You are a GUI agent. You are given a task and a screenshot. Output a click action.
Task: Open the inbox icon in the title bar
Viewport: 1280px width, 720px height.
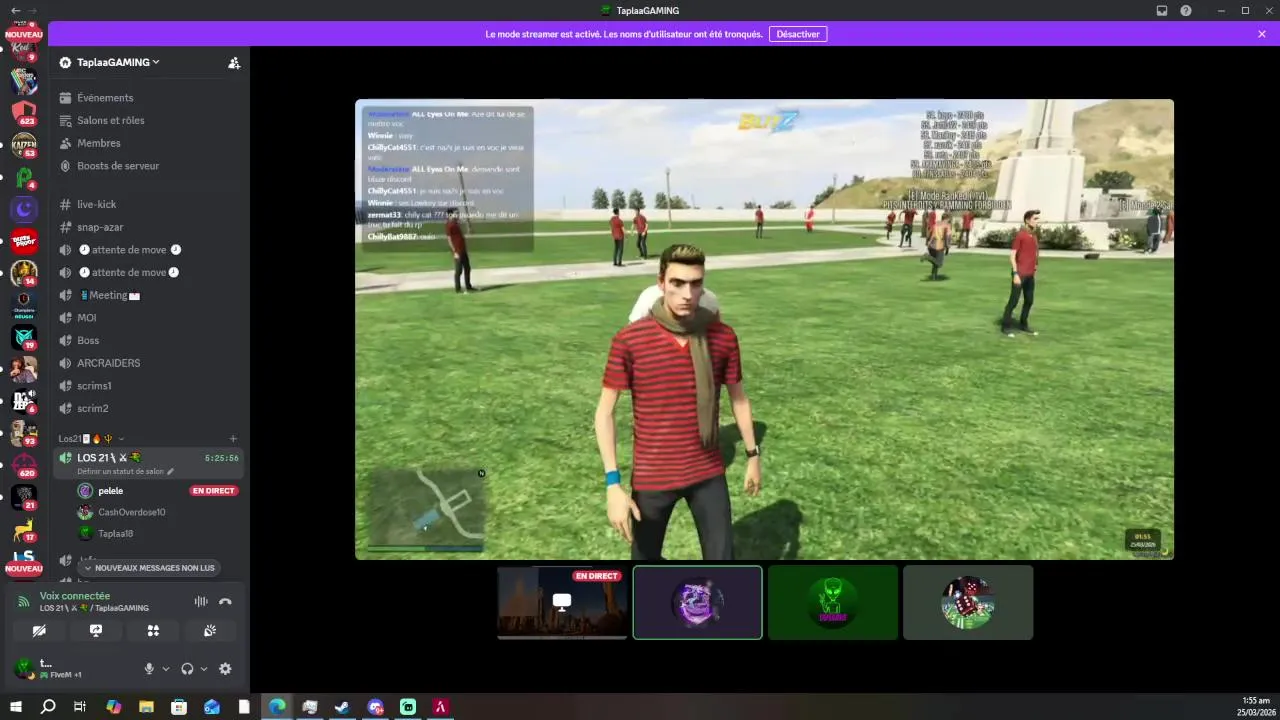point(1162,10)
